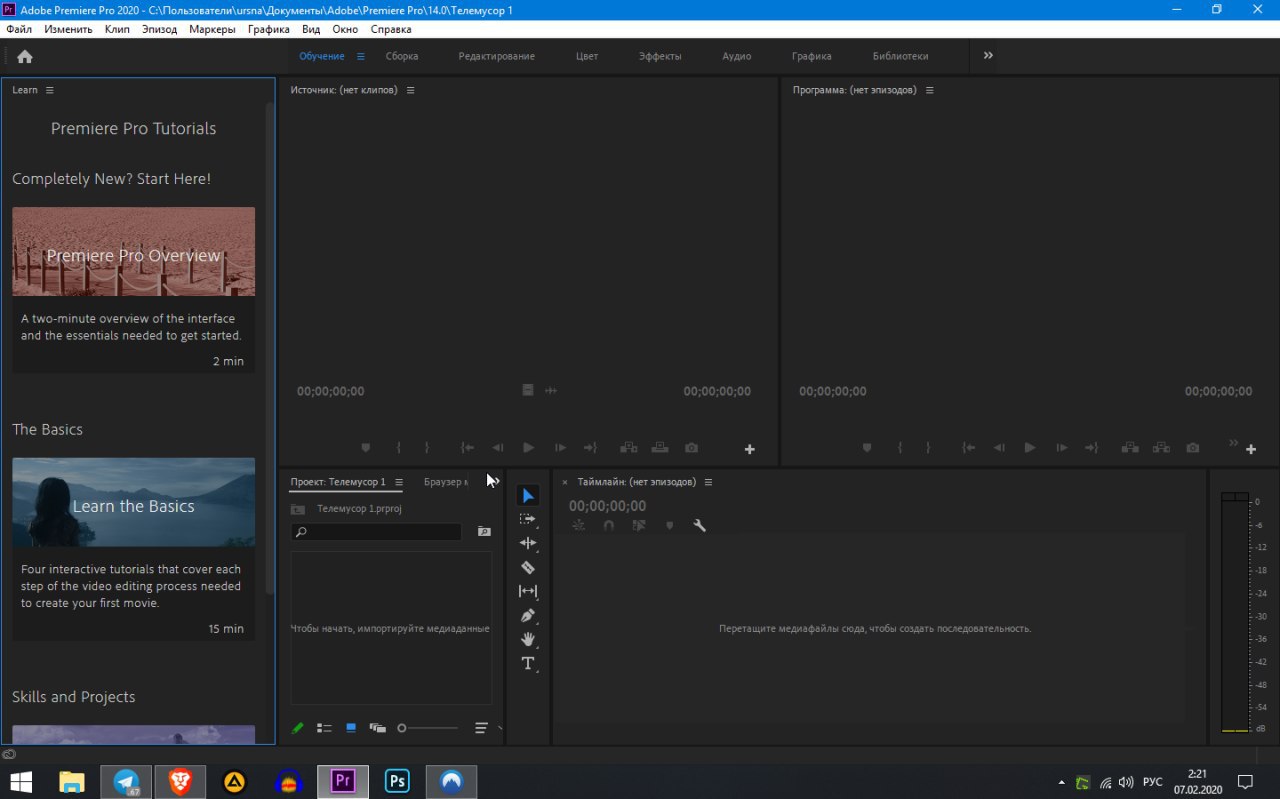Open the Learn panel menu
1280x799 pixels.
pyautogui.click(x=50, y=90)
